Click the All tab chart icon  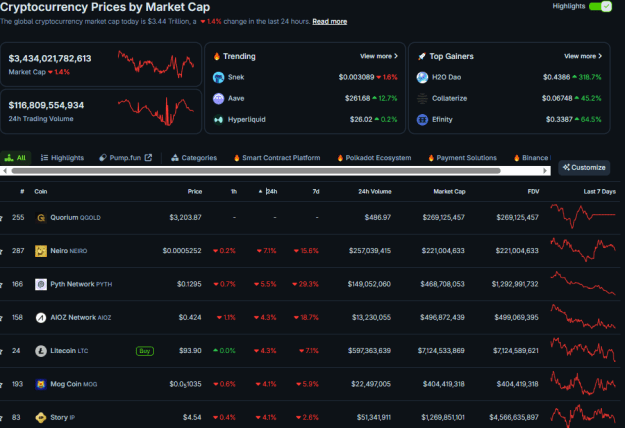tap(9, 158)
